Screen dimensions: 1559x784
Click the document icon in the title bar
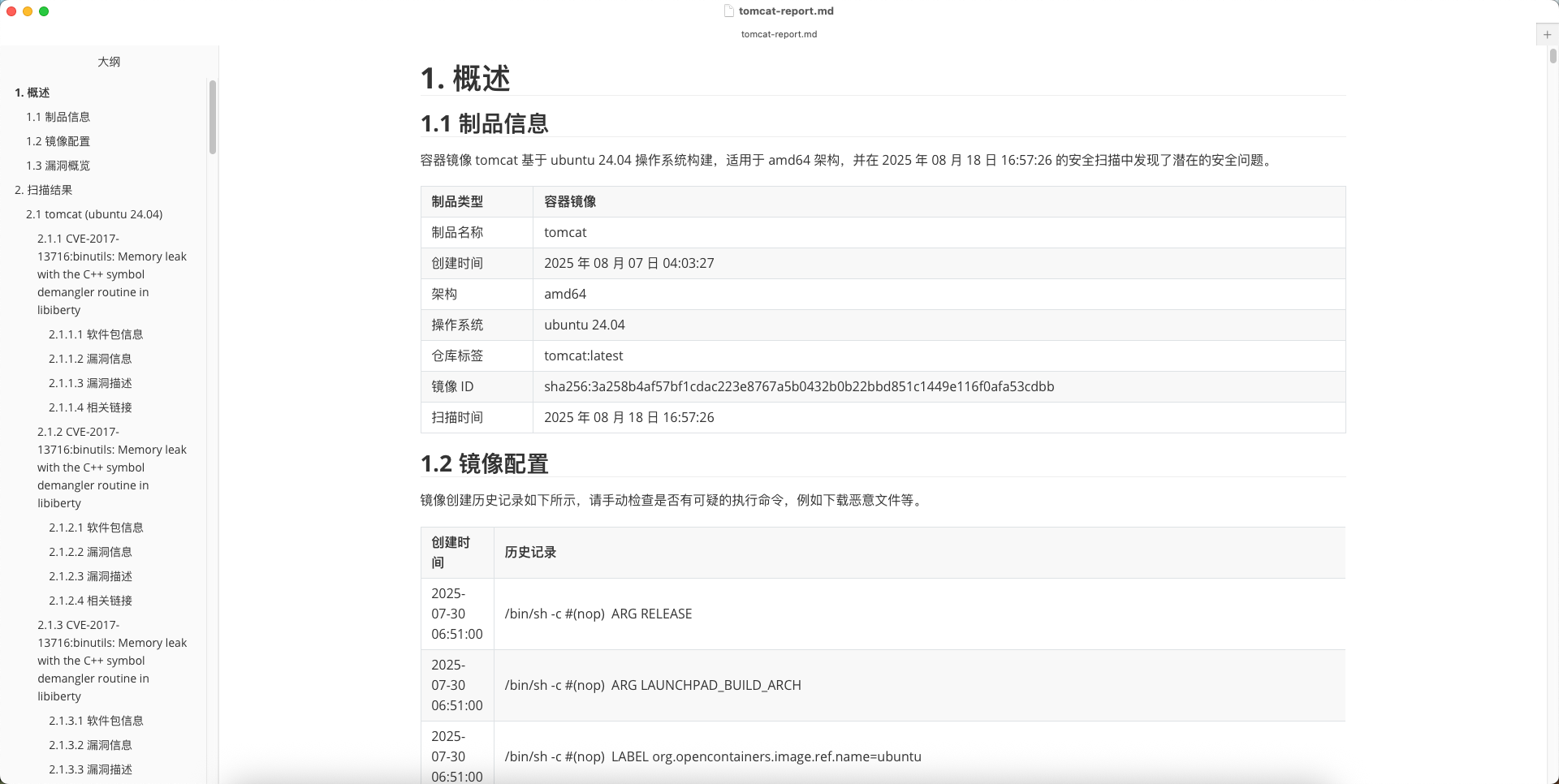(x=728, y=11)
